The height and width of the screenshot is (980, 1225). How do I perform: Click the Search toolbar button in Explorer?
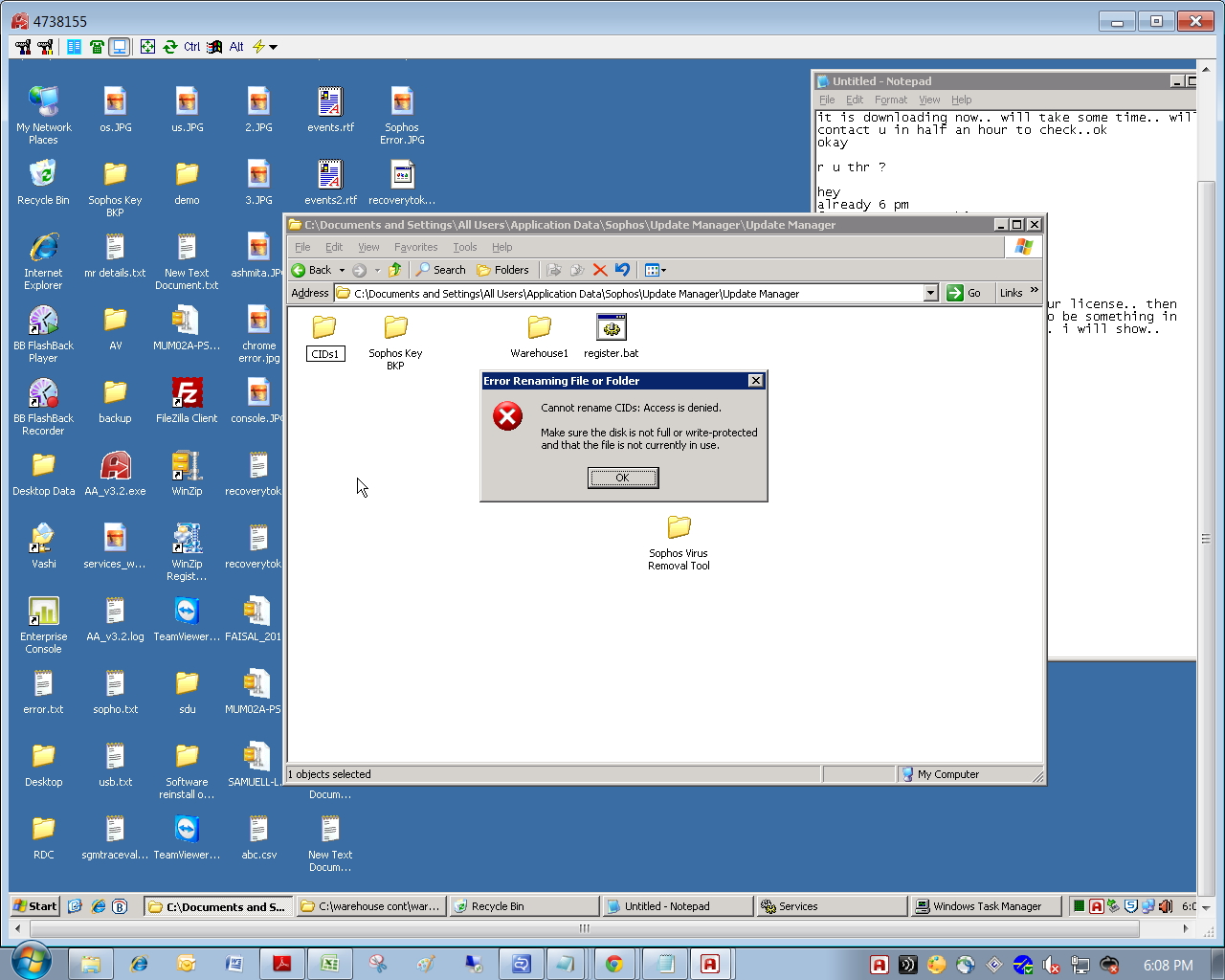tap(440, 270)
